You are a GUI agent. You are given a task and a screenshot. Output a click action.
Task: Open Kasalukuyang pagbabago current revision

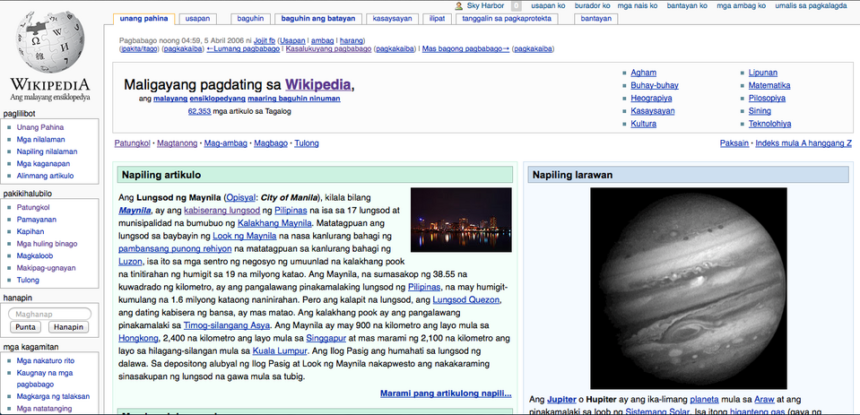tap(328, 49)
